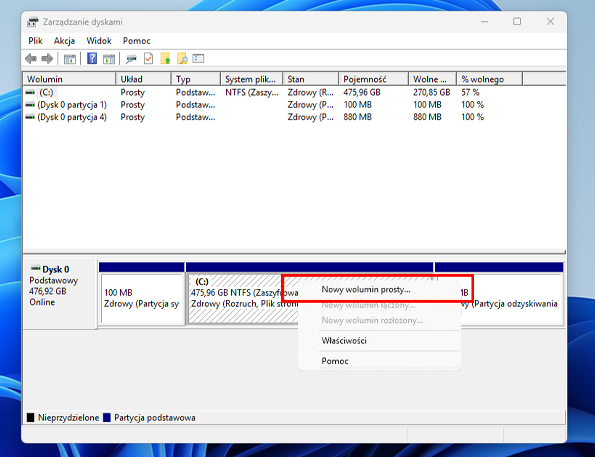The height and width of the screenshot is (457, 595).
Task: Click the Forward arrow toolbar icon
Action: pyautogui.click(x=47, y=59)
